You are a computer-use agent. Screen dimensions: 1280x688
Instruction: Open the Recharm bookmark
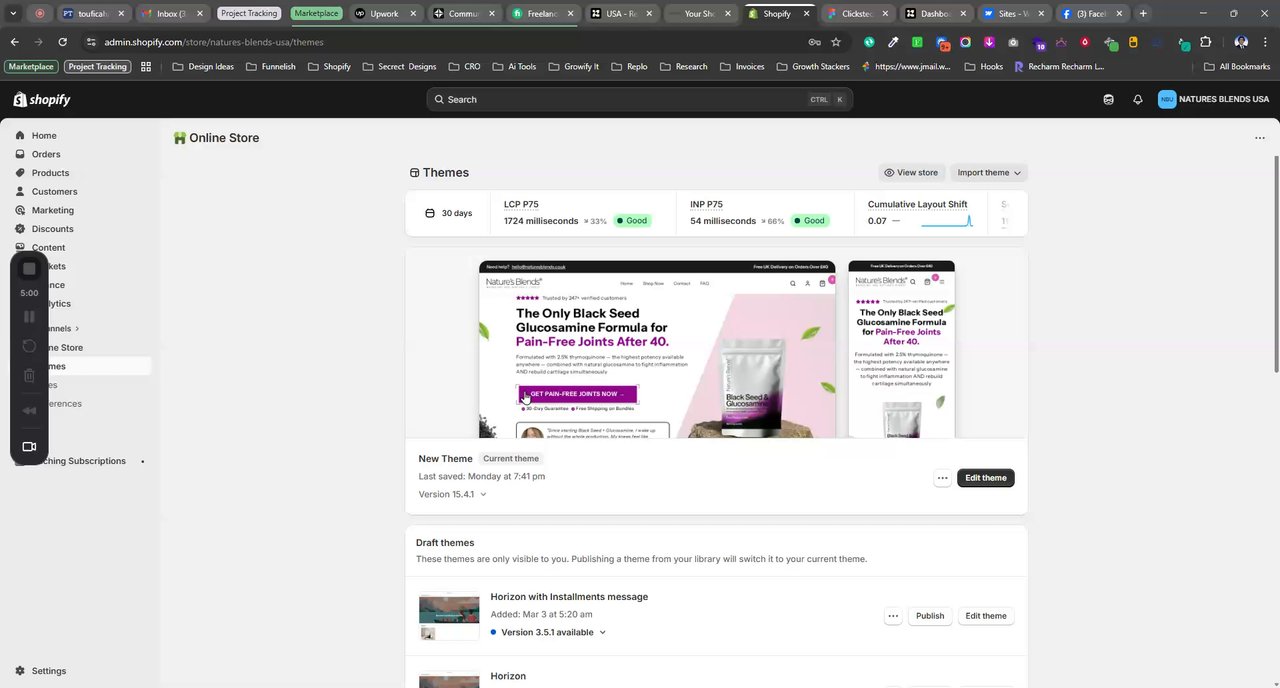point(1059,66)
